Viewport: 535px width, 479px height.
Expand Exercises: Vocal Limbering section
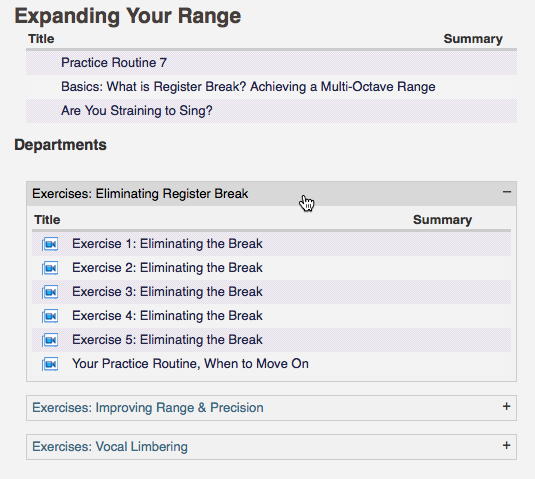[271, 447]
